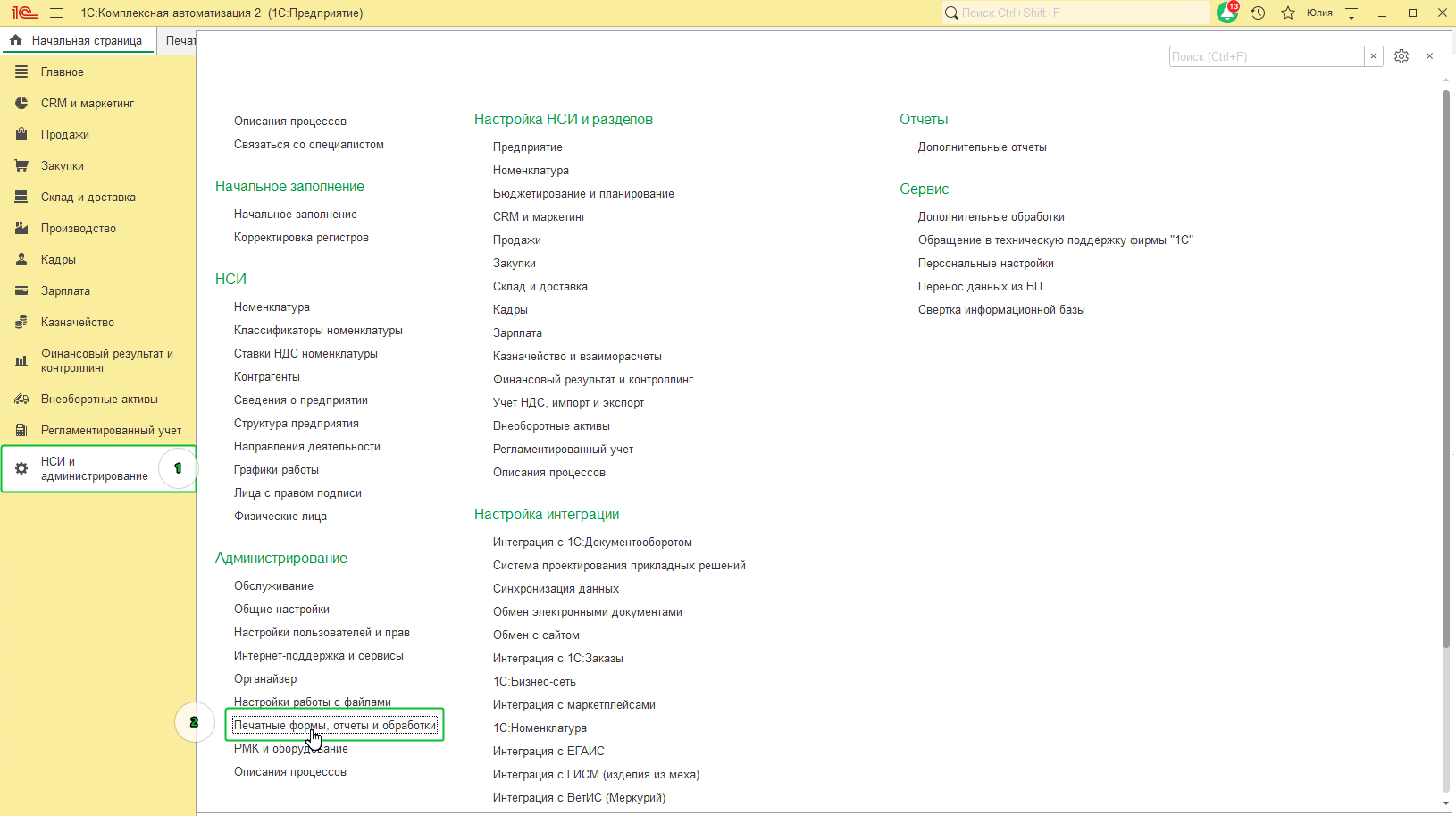Open Учет НДС, импорт и экспорт link
Screen dimensions: 1456x816
tap(568, 402)
